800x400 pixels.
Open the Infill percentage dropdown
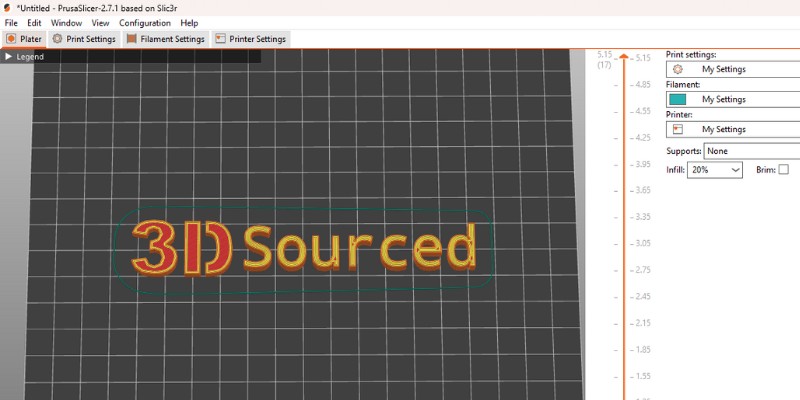click(714, 171)
